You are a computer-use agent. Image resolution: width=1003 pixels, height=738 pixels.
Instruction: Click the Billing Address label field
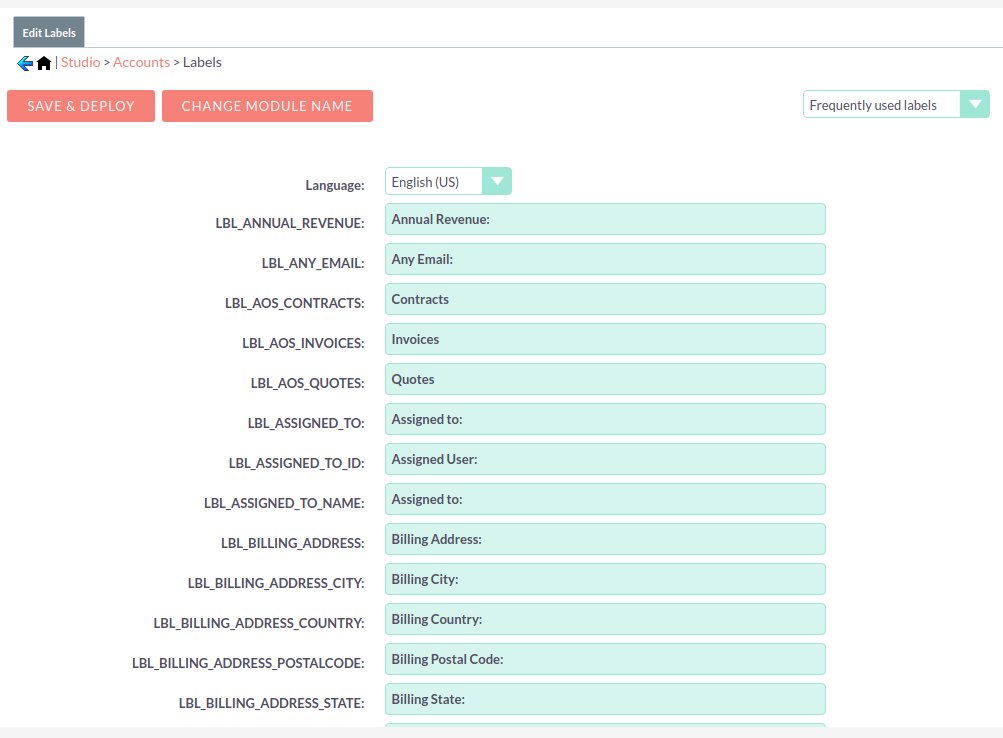[x=605, y=539]
